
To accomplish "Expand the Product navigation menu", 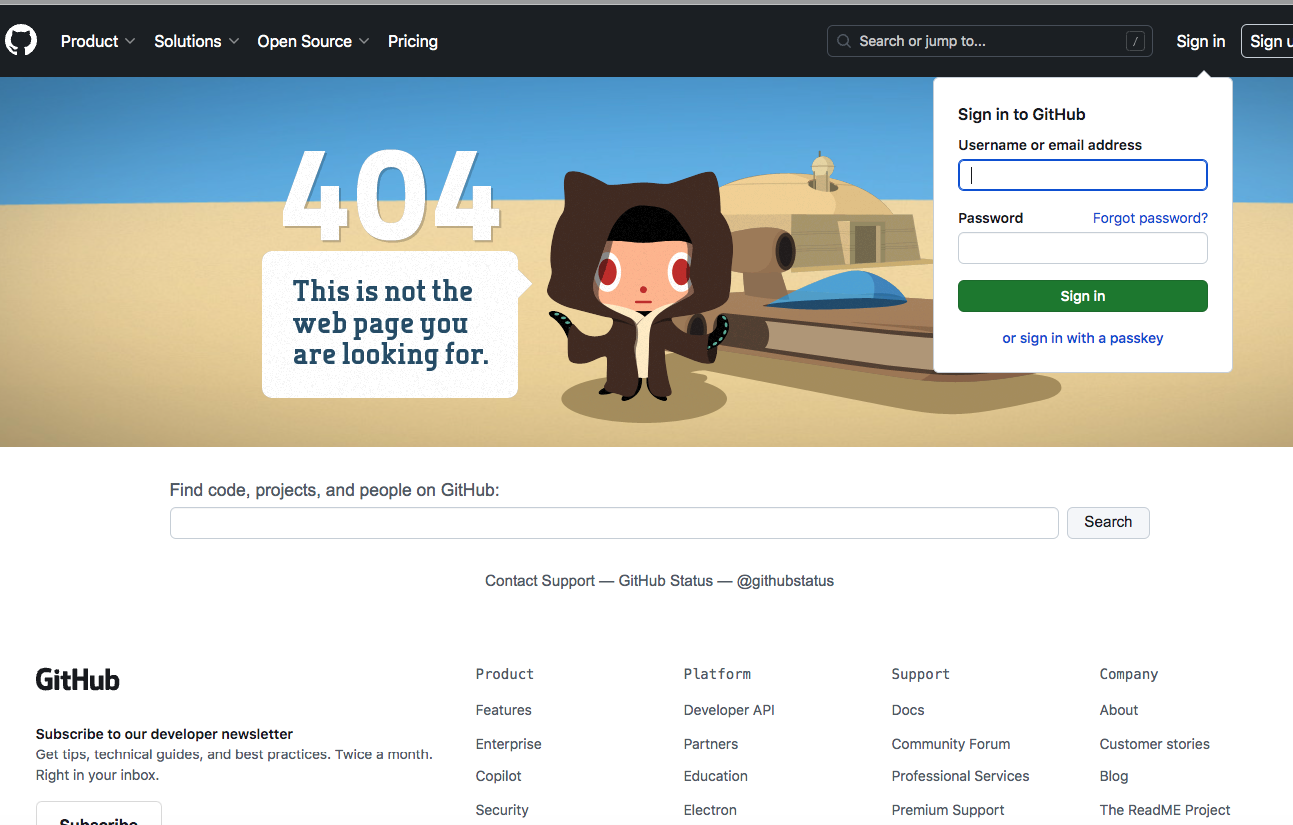I will pyautogui.click(x=97, y=41).
